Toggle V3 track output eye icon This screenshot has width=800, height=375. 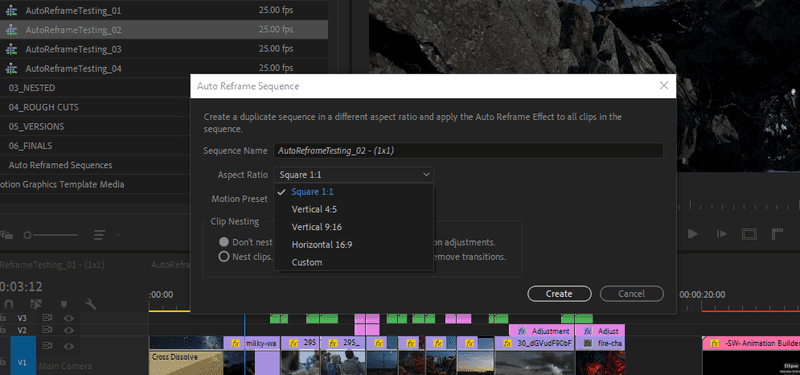69,318
